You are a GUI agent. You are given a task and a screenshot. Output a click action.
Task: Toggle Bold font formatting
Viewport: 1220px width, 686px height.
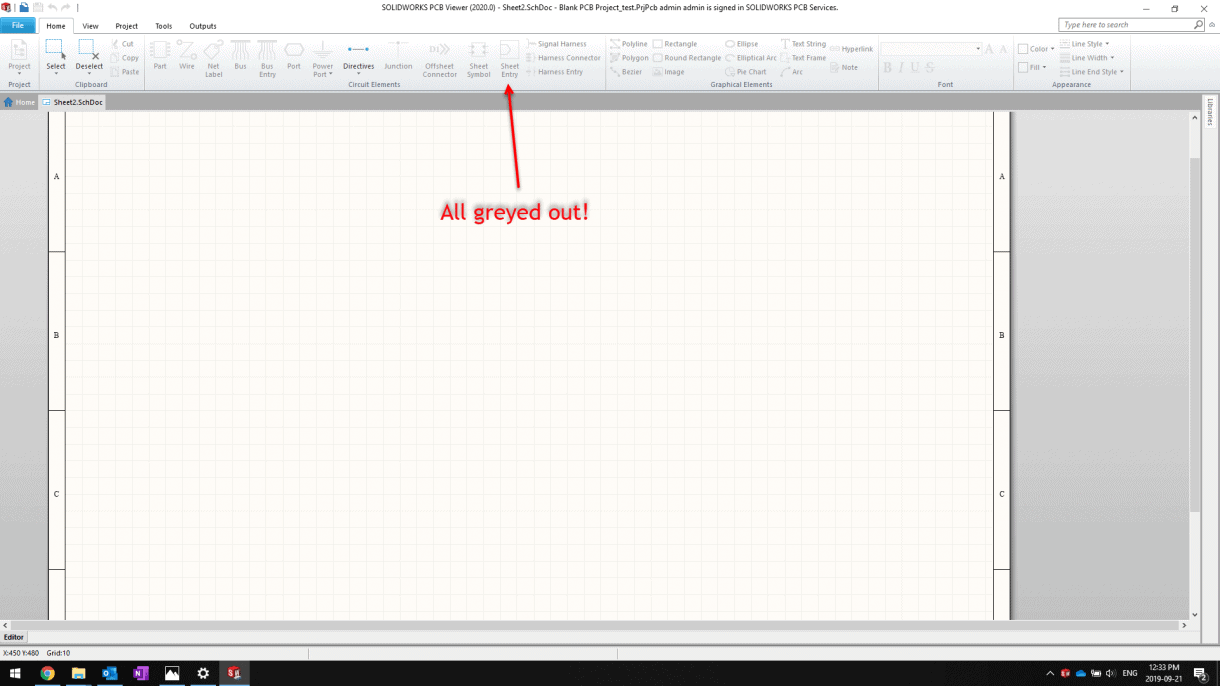(x=887, y=68)
